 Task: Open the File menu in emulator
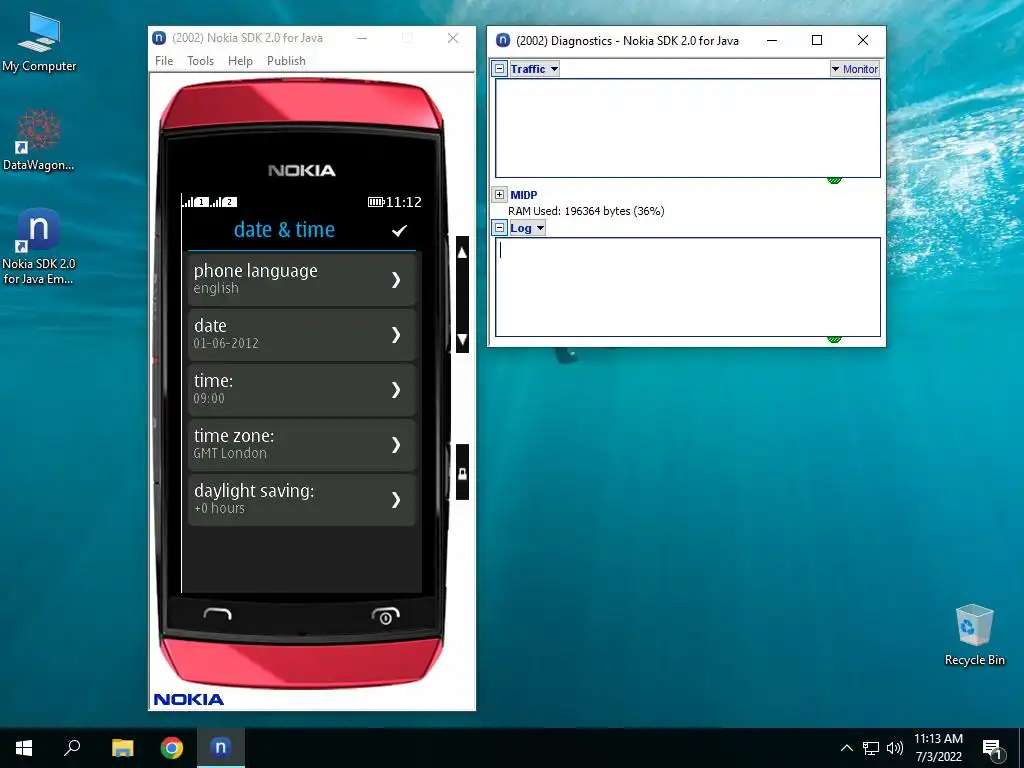164,61
